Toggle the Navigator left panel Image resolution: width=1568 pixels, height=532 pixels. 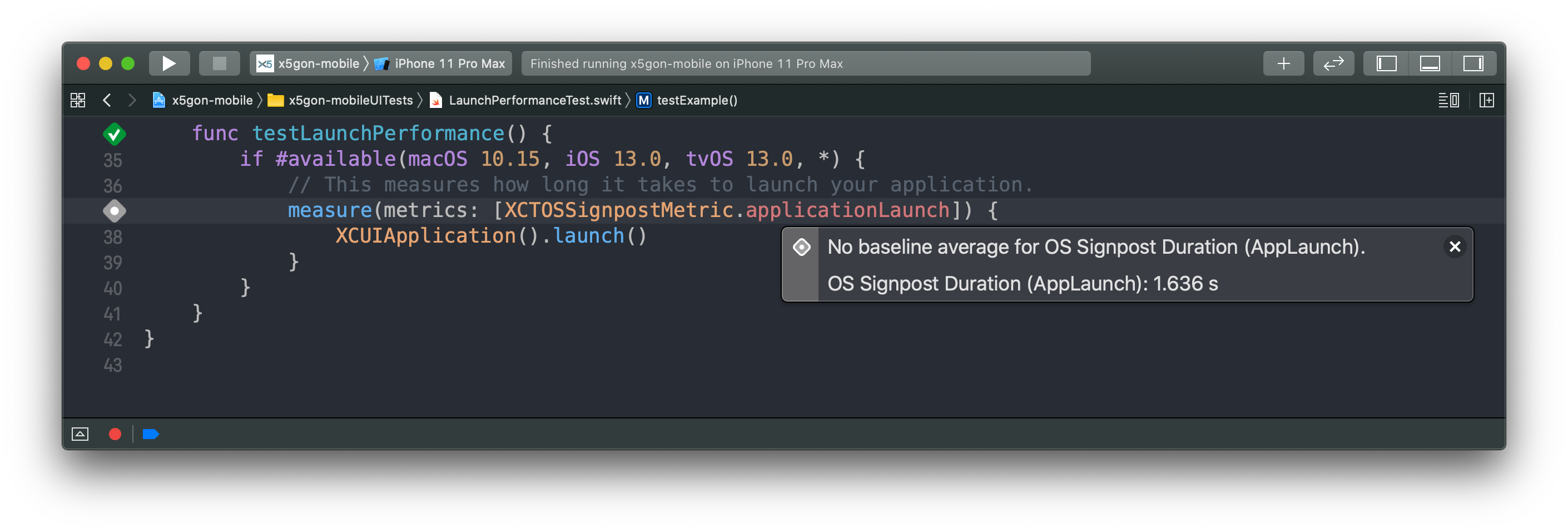(x=1386, y=63)
